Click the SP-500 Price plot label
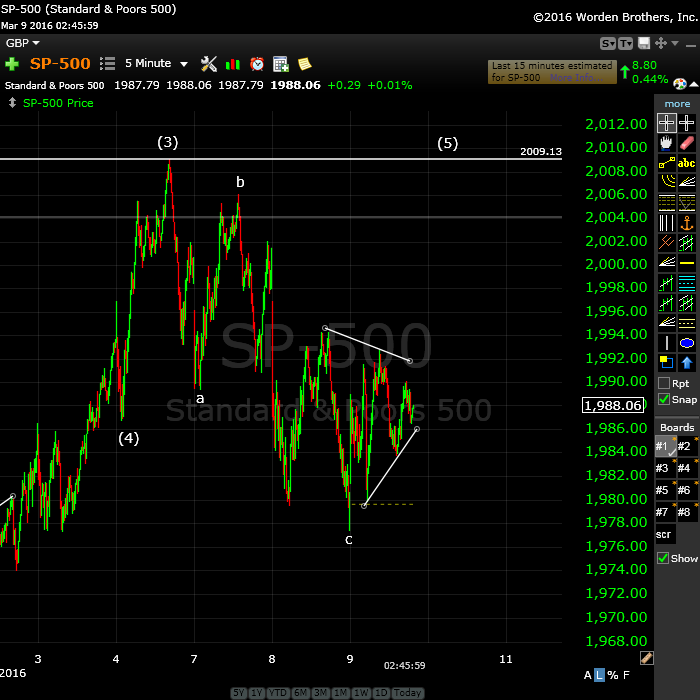This screenshot has height=700, width=700. (58, 103)
